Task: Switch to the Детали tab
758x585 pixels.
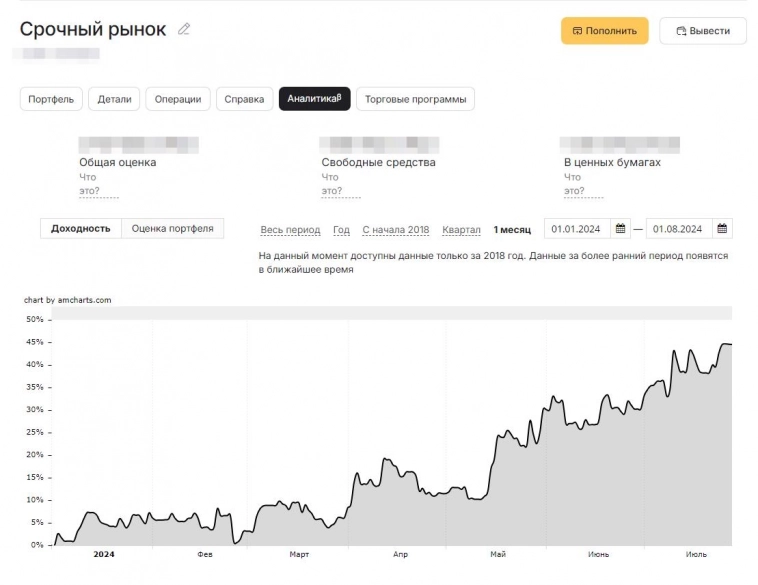Action: coord(115,99)
